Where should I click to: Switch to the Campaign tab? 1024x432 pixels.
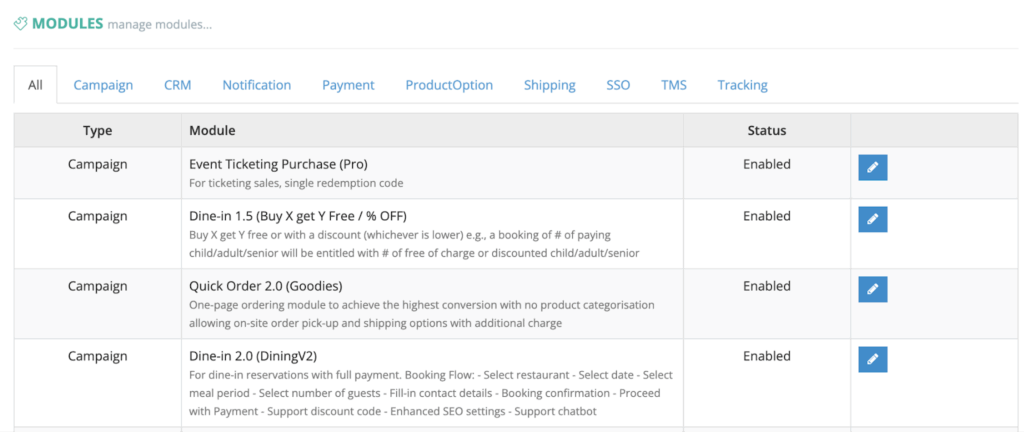coord(103,85)
